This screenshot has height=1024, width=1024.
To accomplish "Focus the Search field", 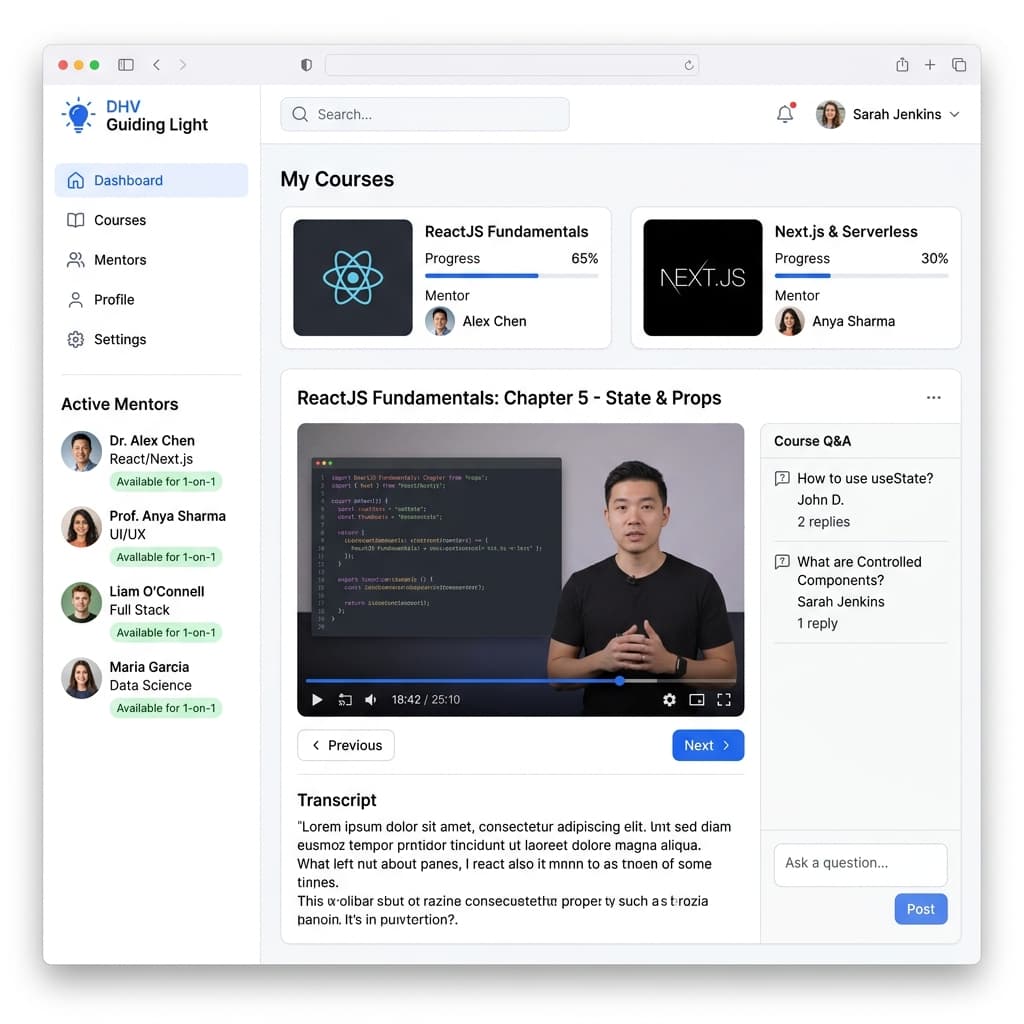I will coord(425,114).
